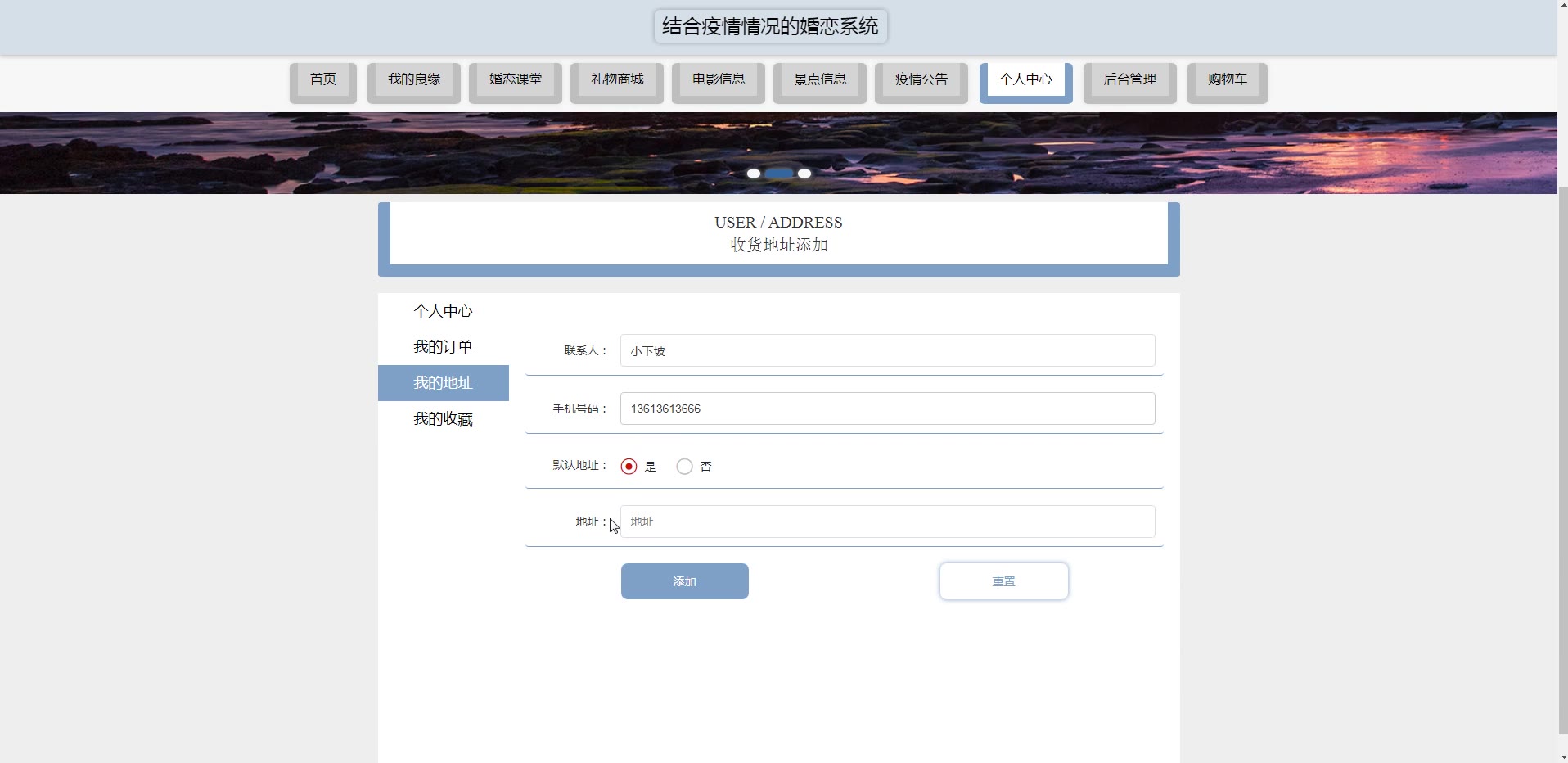Viewport: 1568px width, 763px height.
Task: Select the active middle carousel indicator
Action: [x=779, y=174]
